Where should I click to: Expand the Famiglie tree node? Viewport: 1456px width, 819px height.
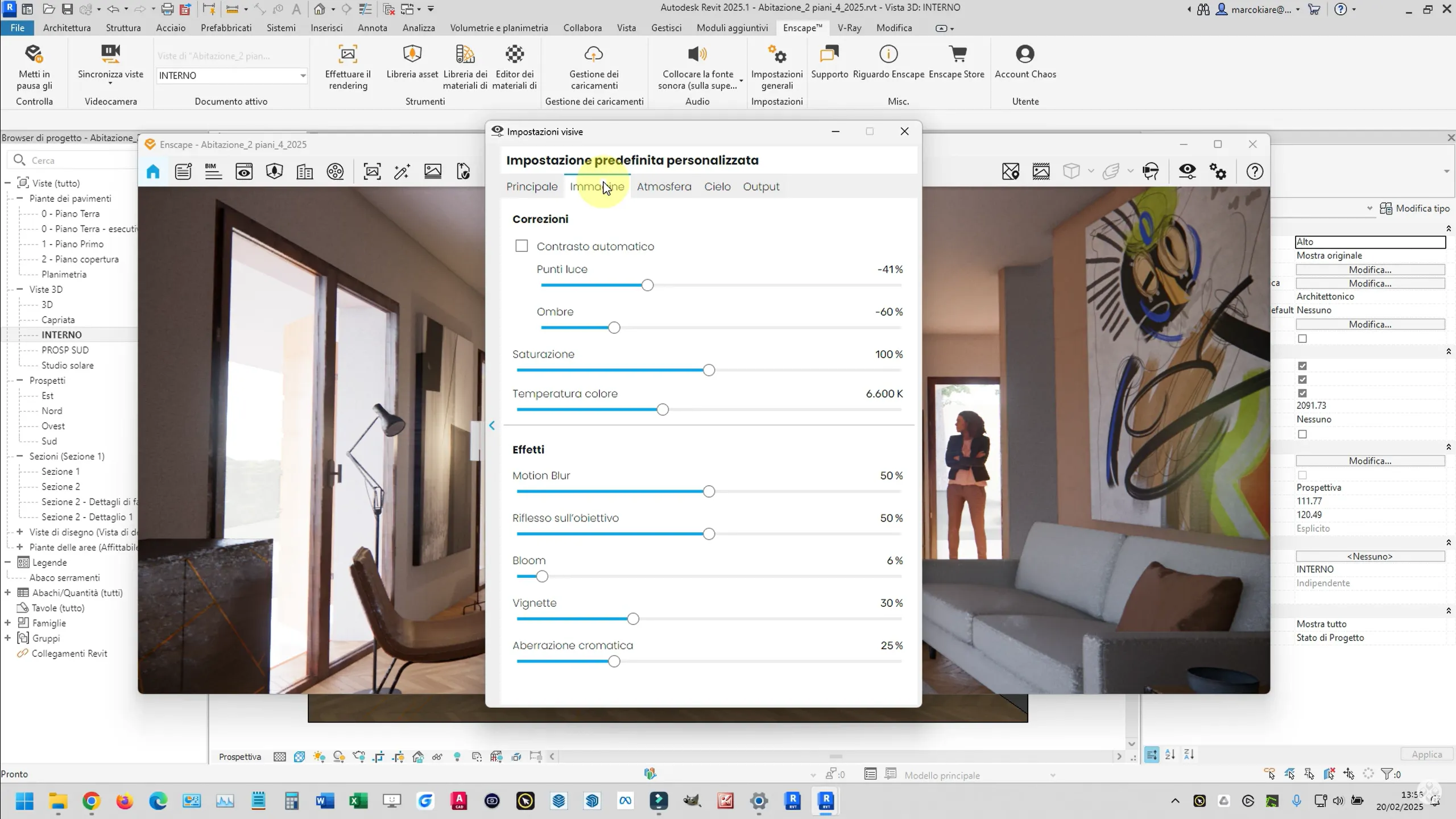[8, 623]
